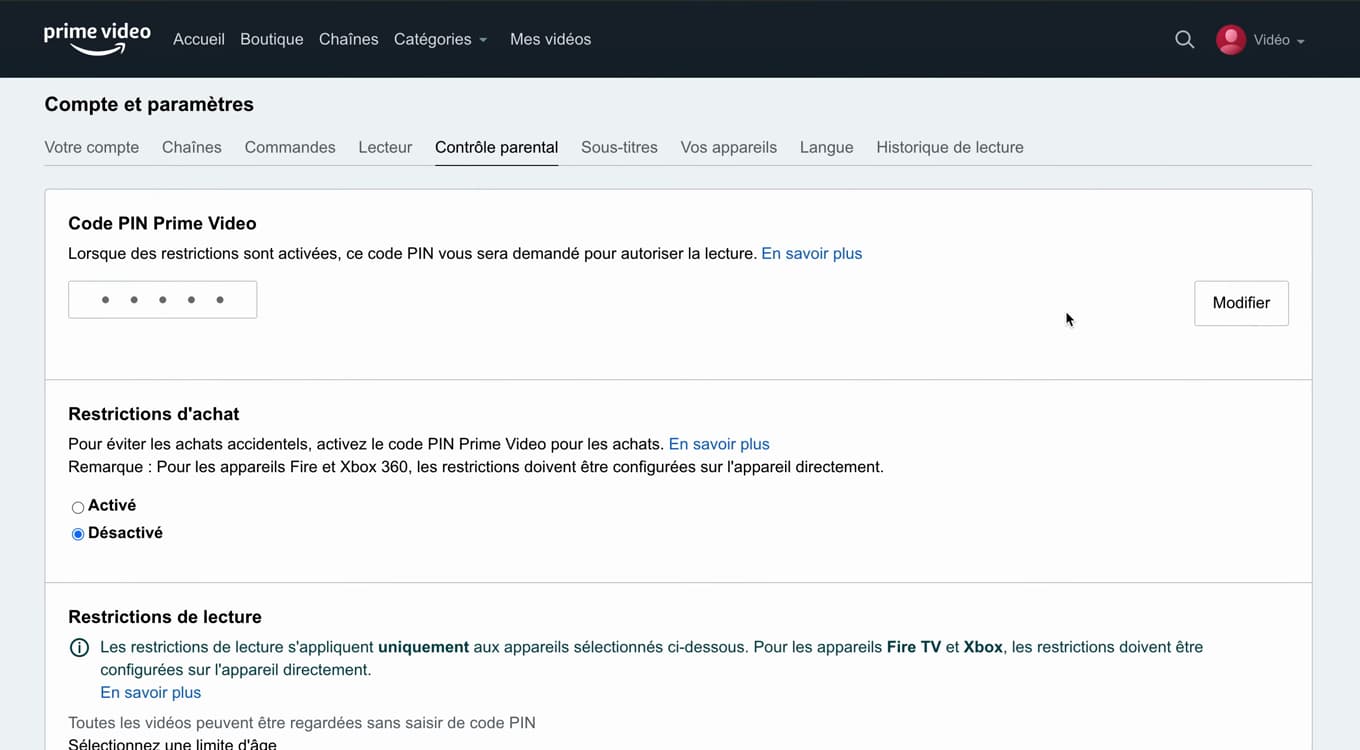
Task: Switch to the Historique de lecture tab
Action: 950,147
